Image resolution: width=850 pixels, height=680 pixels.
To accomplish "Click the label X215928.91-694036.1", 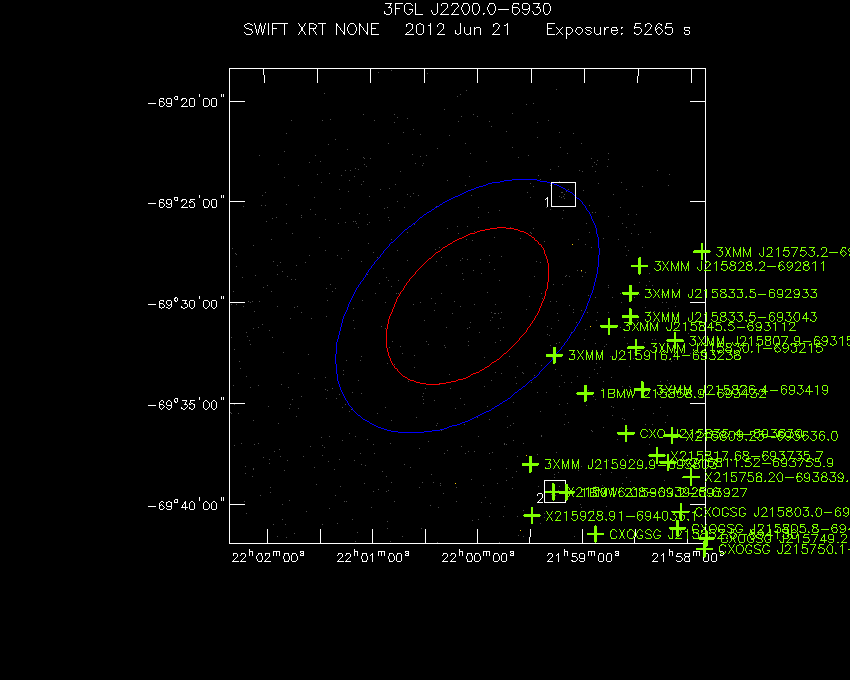I will tap(620, 516).
